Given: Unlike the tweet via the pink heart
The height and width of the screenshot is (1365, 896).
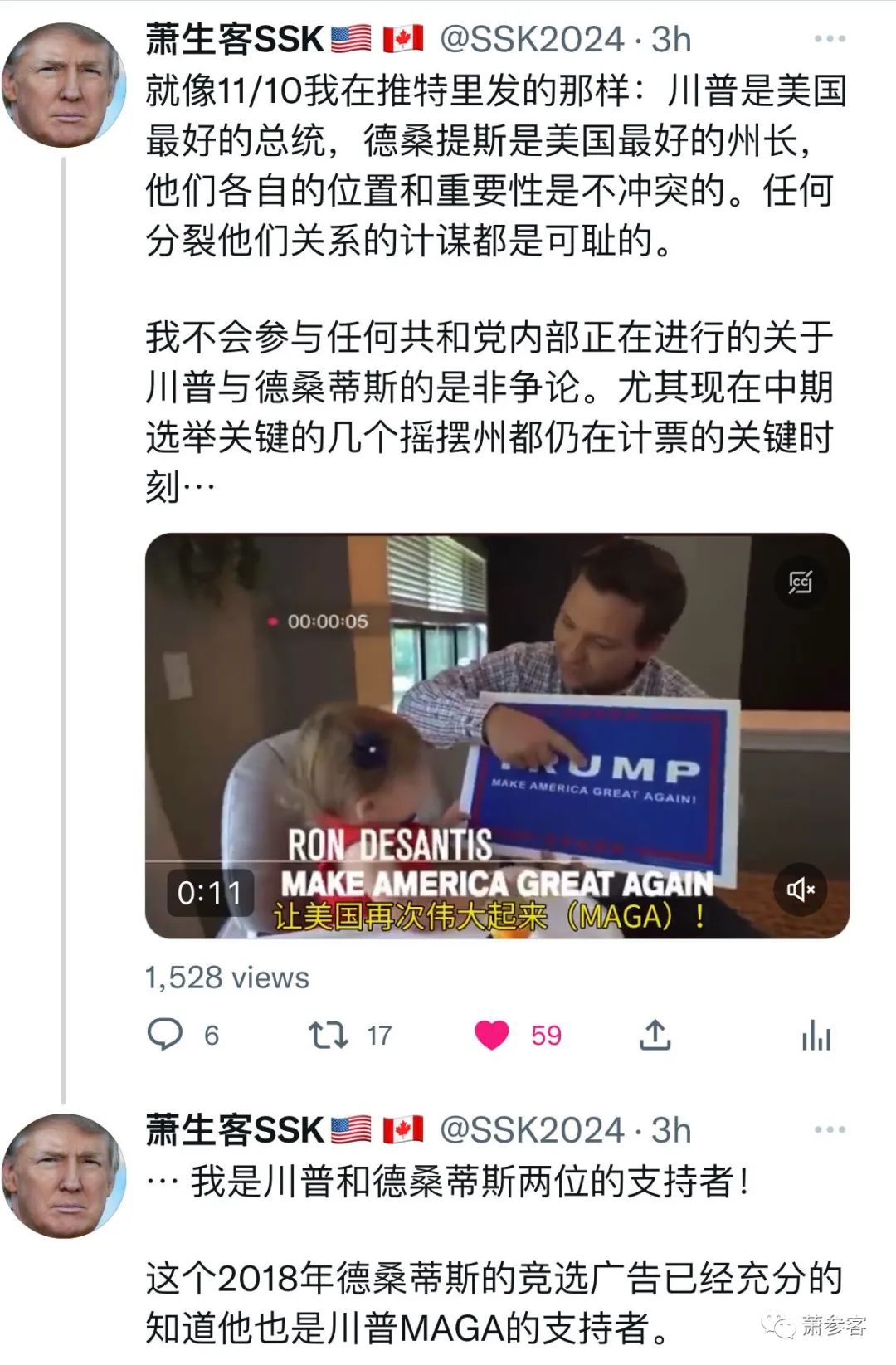Looking at the screenshot, I should [x=491, y=1035].
